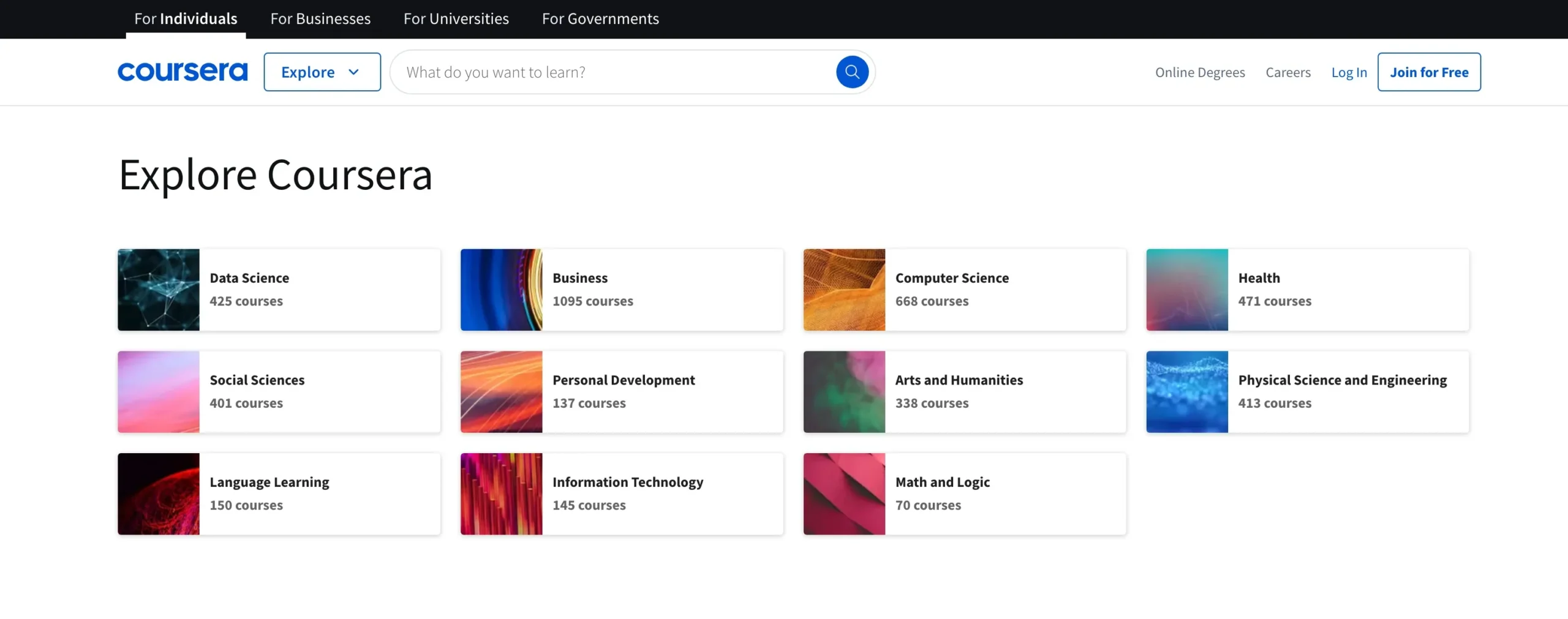
Task: Click the Business category image
Action: pos(501,290)
